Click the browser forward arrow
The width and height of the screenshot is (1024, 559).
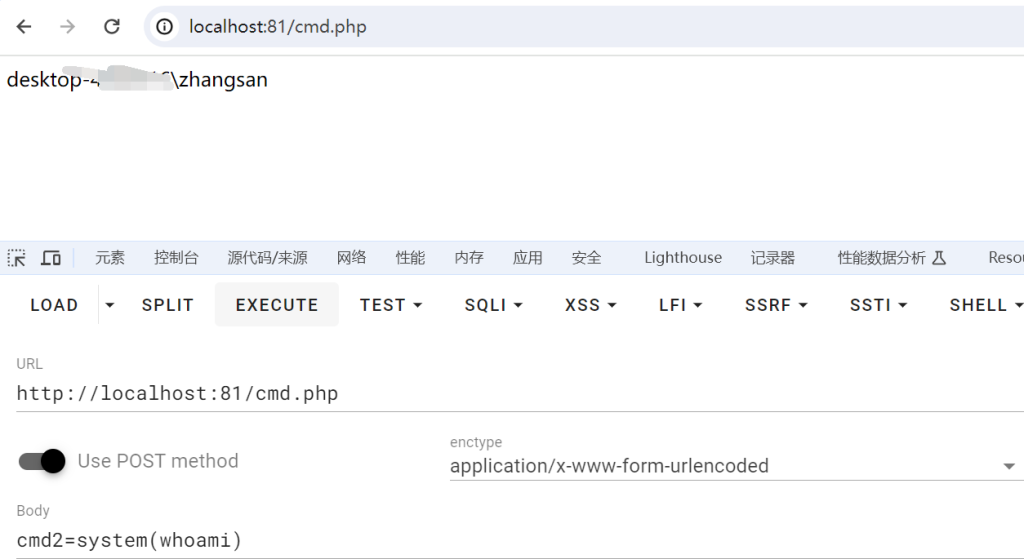tap(67, 27)
